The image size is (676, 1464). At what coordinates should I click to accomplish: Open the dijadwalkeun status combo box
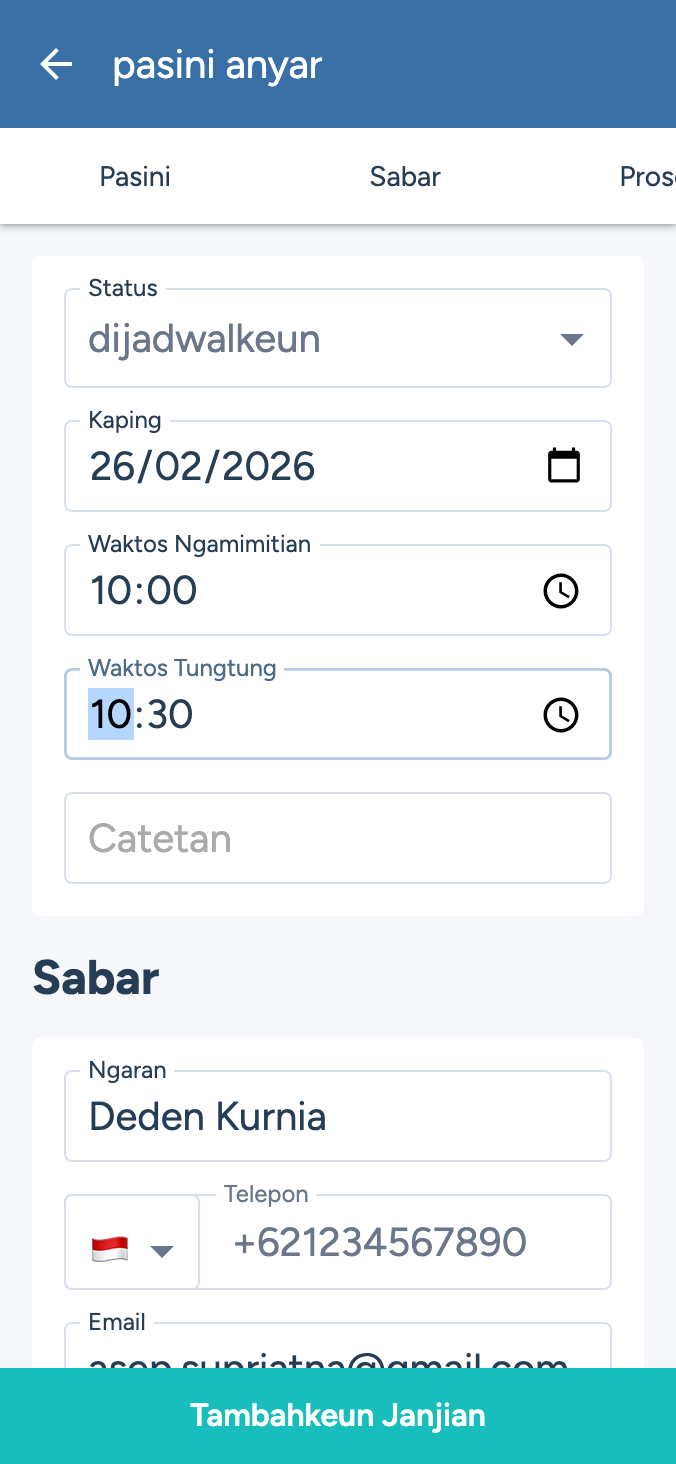coord(320,339)
